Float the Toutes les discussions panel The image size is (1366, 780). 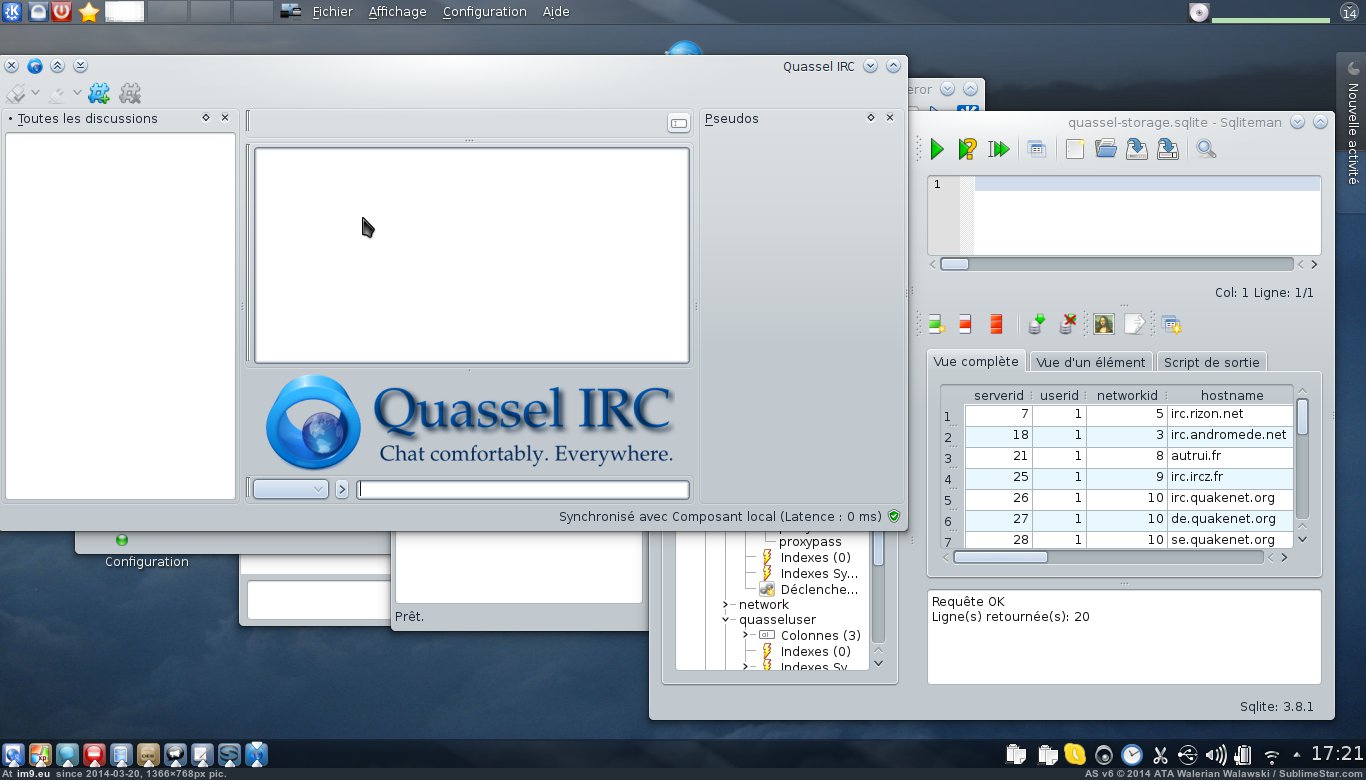click(206, 118)
